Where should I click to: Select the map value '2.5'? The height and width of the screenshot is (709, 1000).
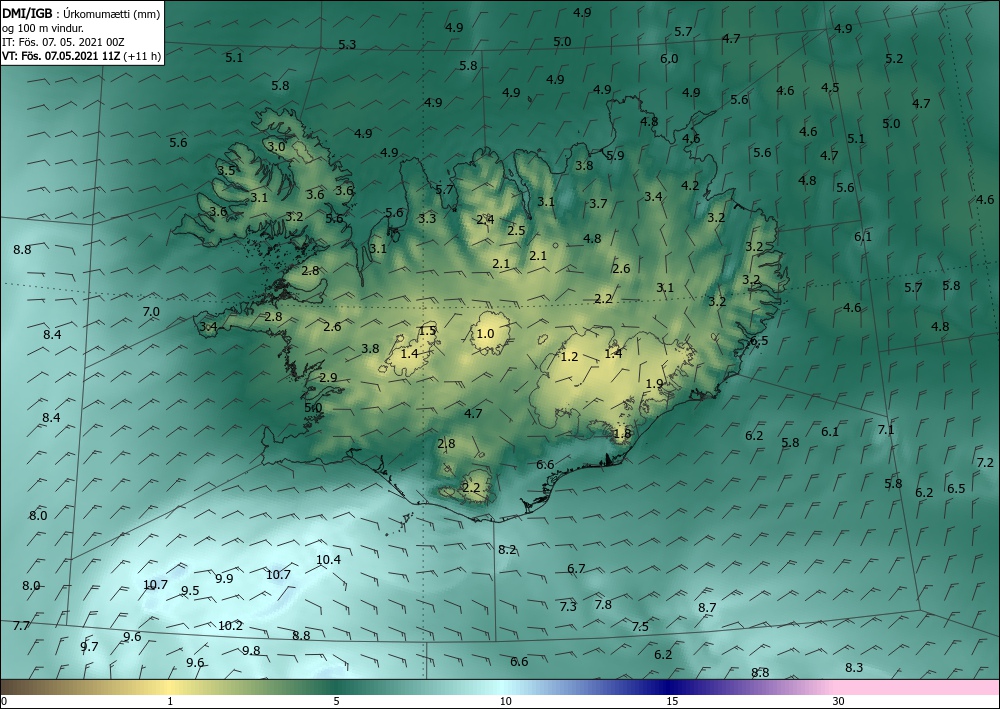(516, 231)
